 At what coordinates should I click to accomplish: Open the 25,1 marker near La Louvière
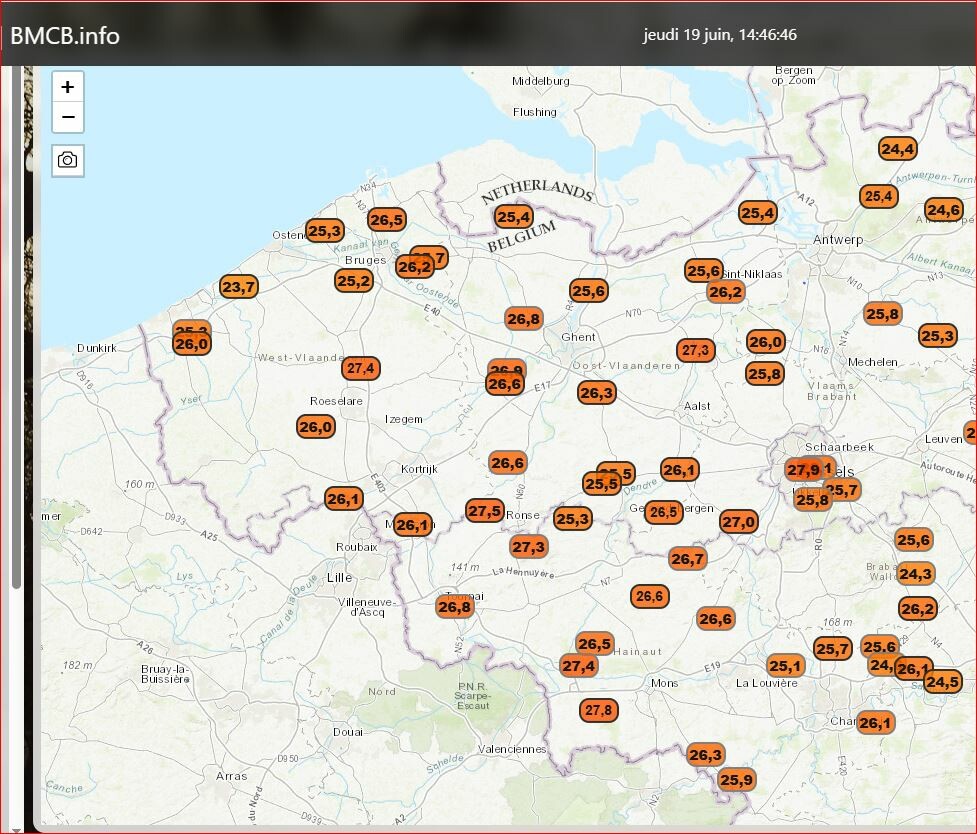(x=785, y=666)
